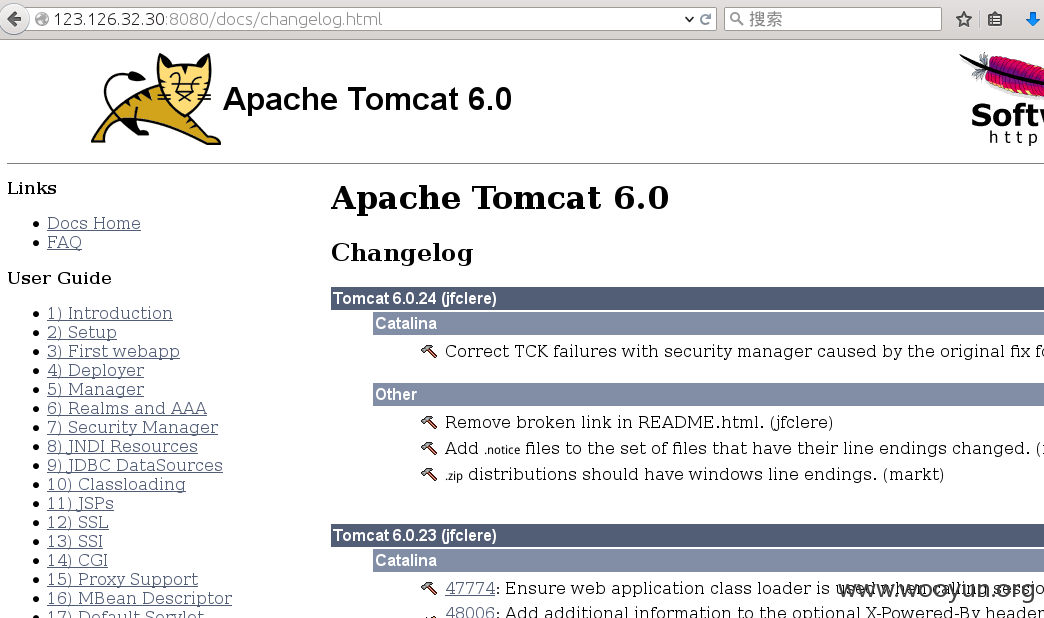Open 8) JNDI Resources link
This screenshot has height=618, width=1044.
coord(123,446)
